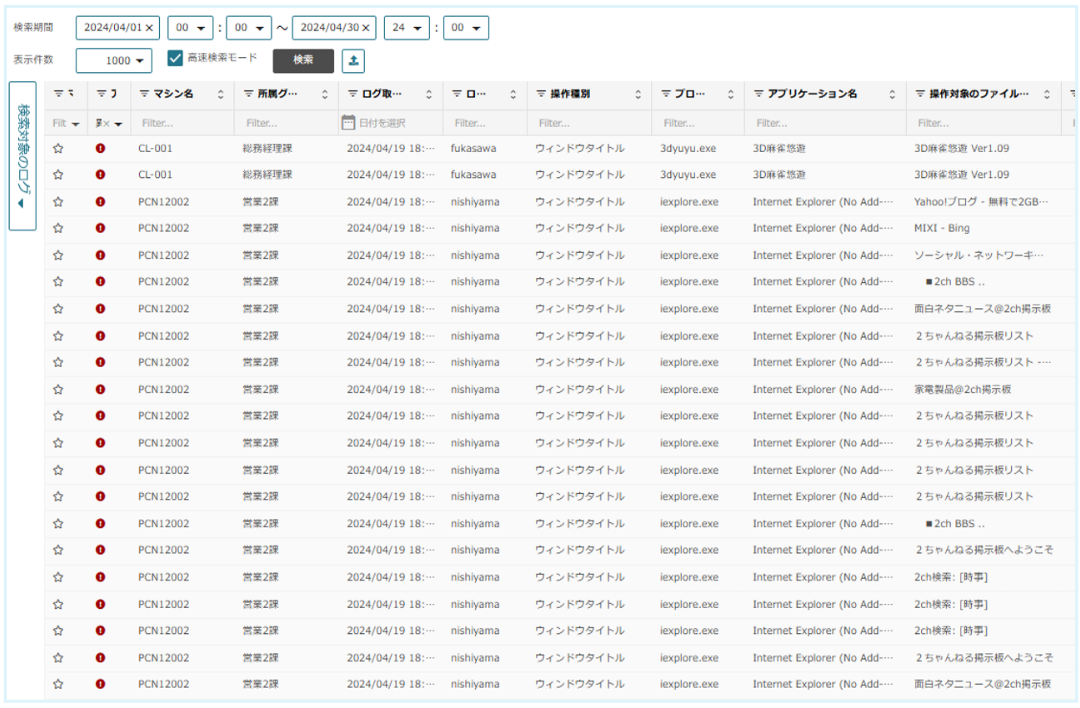Viewport: 1080px width, 708px height.
Task: Sort by プロ… using its sort arrows
Action: [x=731, y=94]
